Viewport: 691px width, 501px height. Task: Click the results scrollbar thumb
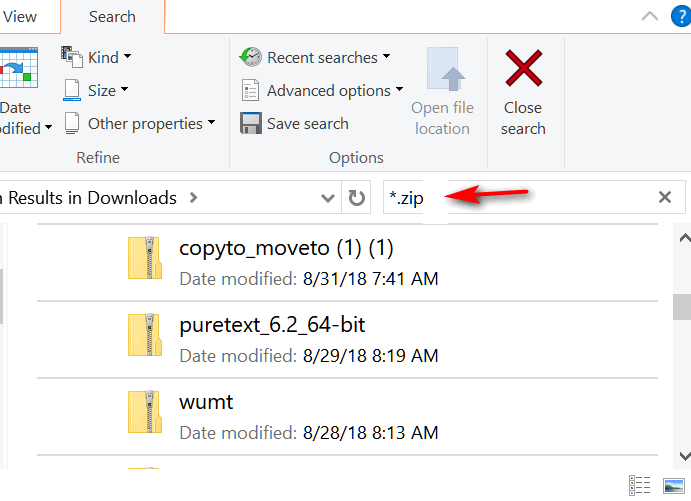(682, 307)
